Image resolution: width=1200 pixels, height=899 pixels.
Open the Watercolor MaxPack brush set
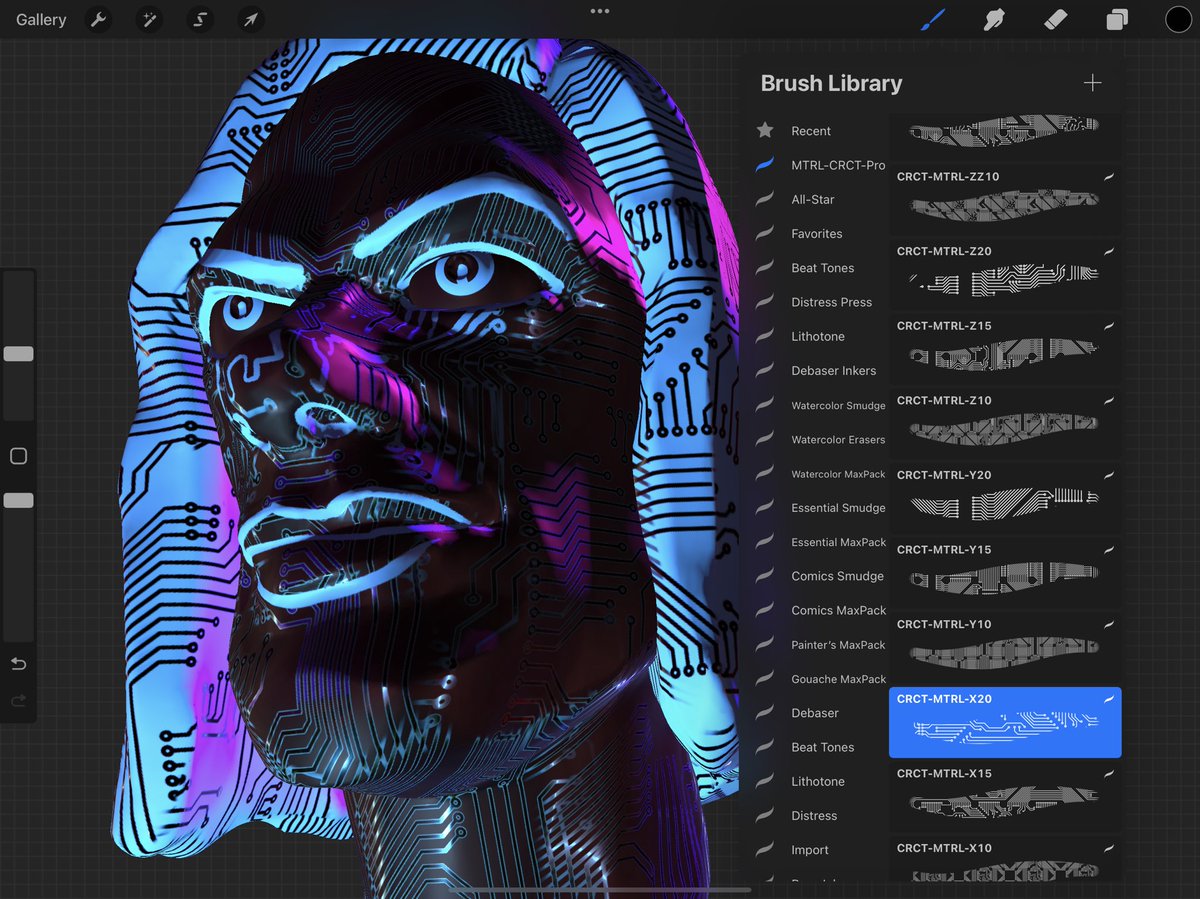pos(839,474)
